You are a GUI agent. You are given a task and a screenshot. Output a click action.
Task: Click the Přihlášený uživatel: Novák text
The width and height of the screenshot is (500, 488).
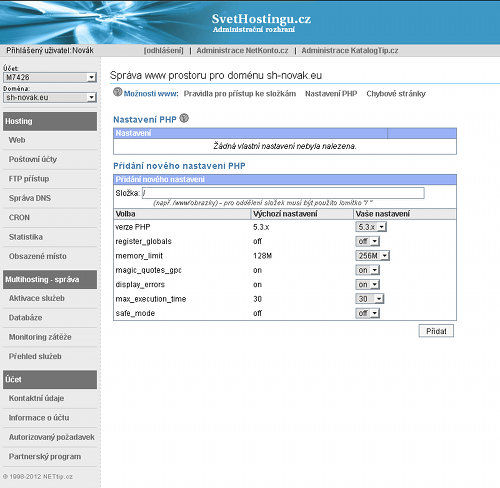coord(50,50)
